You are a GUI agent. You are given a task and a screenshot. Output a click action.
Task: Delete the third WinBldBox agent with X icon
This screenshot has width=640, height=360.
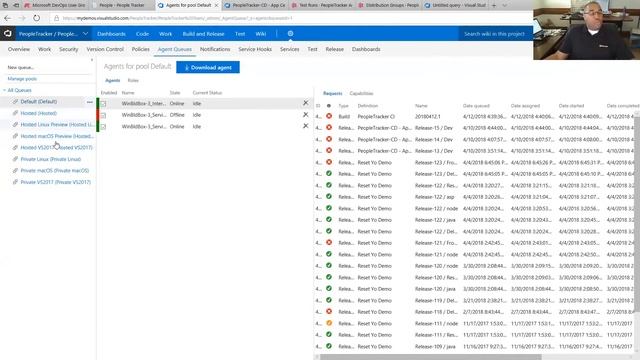pyautogui.click(x=305, y=126)
